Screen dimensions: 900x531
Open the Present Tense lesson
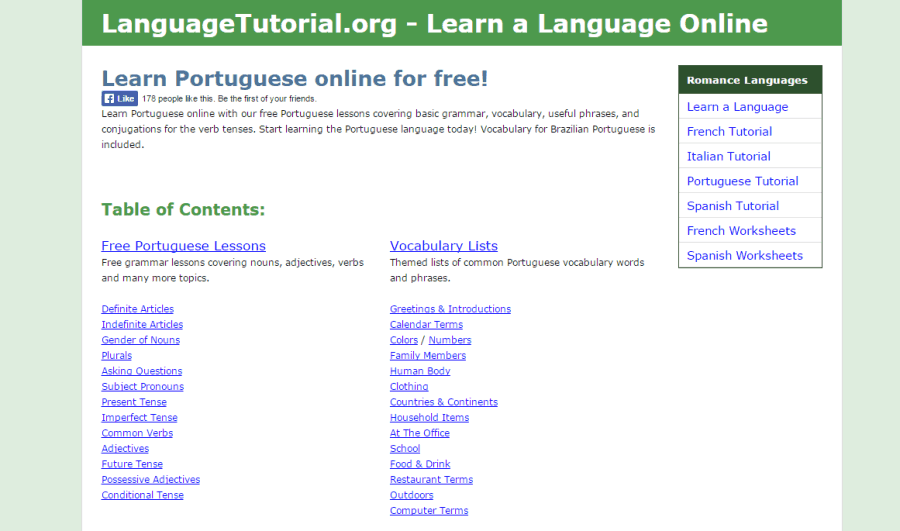tap(134, 402)
